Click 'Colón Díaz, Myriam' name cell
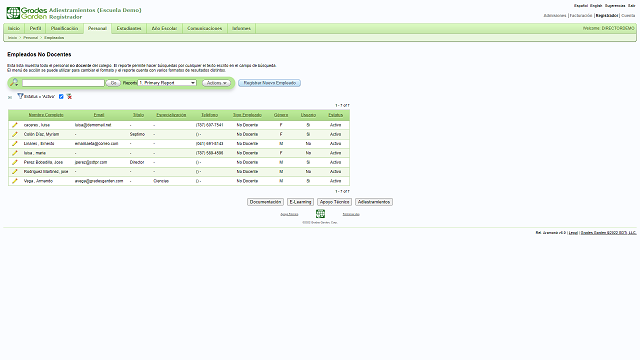The width and height of the screenshot is (640, 360). (x=41, y=134)
